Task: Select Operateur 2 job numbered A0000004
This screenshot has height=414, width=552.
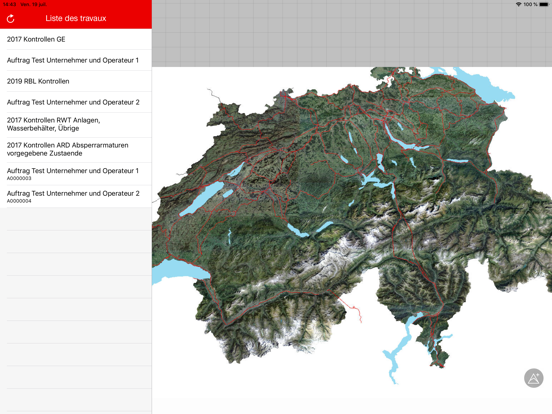Action: (76, 196)
